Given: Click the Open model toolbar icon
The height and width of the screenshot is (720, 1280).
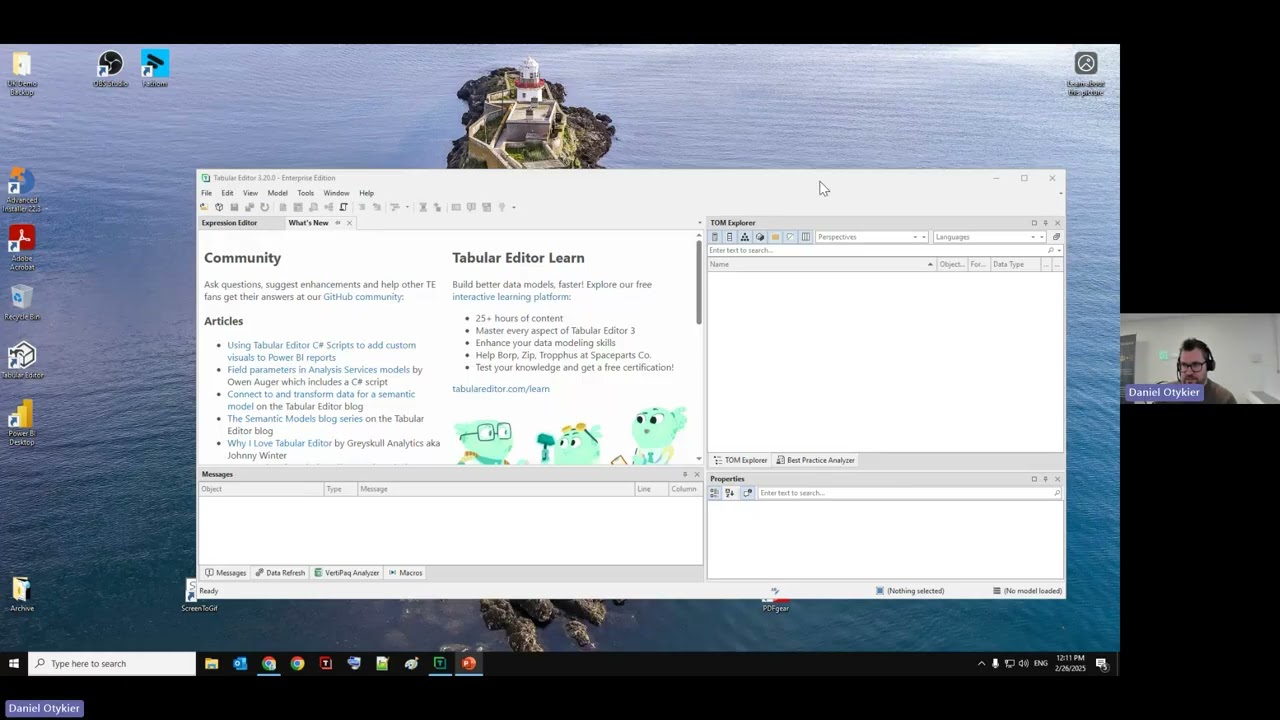Looking at the screenshot, I should tap(204, 207).
